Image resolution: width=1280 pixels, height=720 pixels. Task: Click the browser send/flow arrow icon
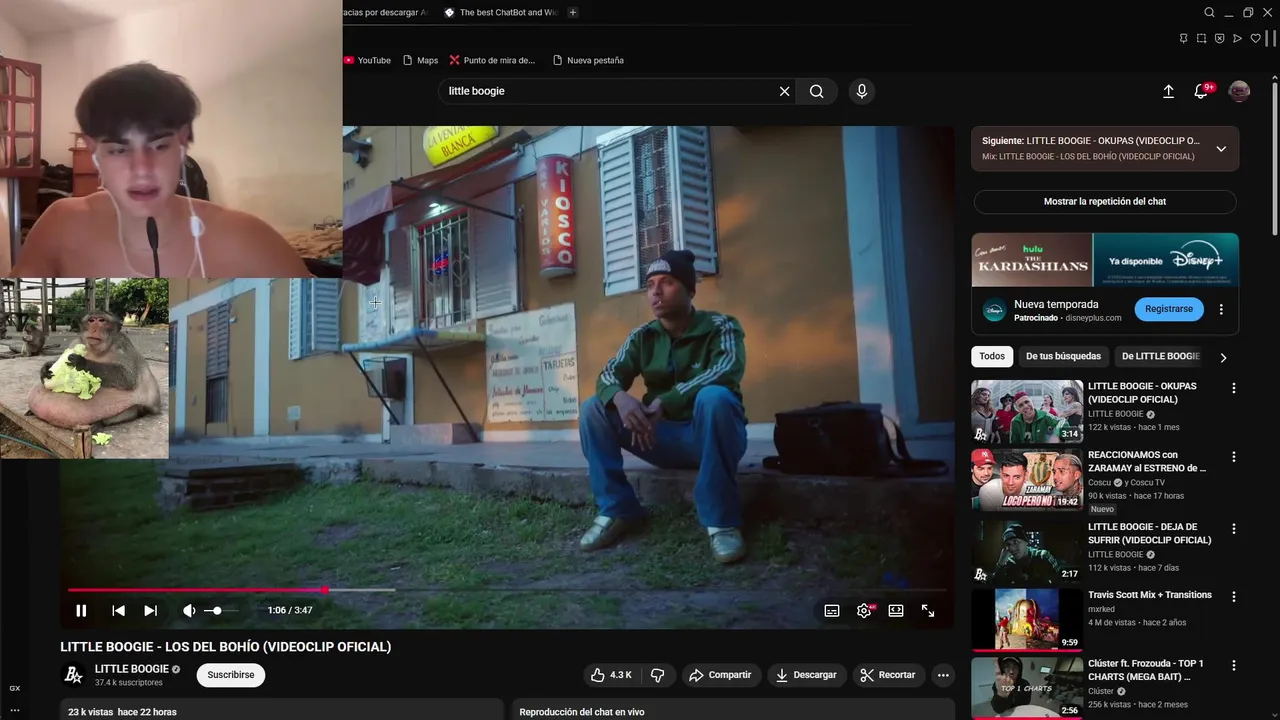pyautogui.click(x=1238, y=38)
